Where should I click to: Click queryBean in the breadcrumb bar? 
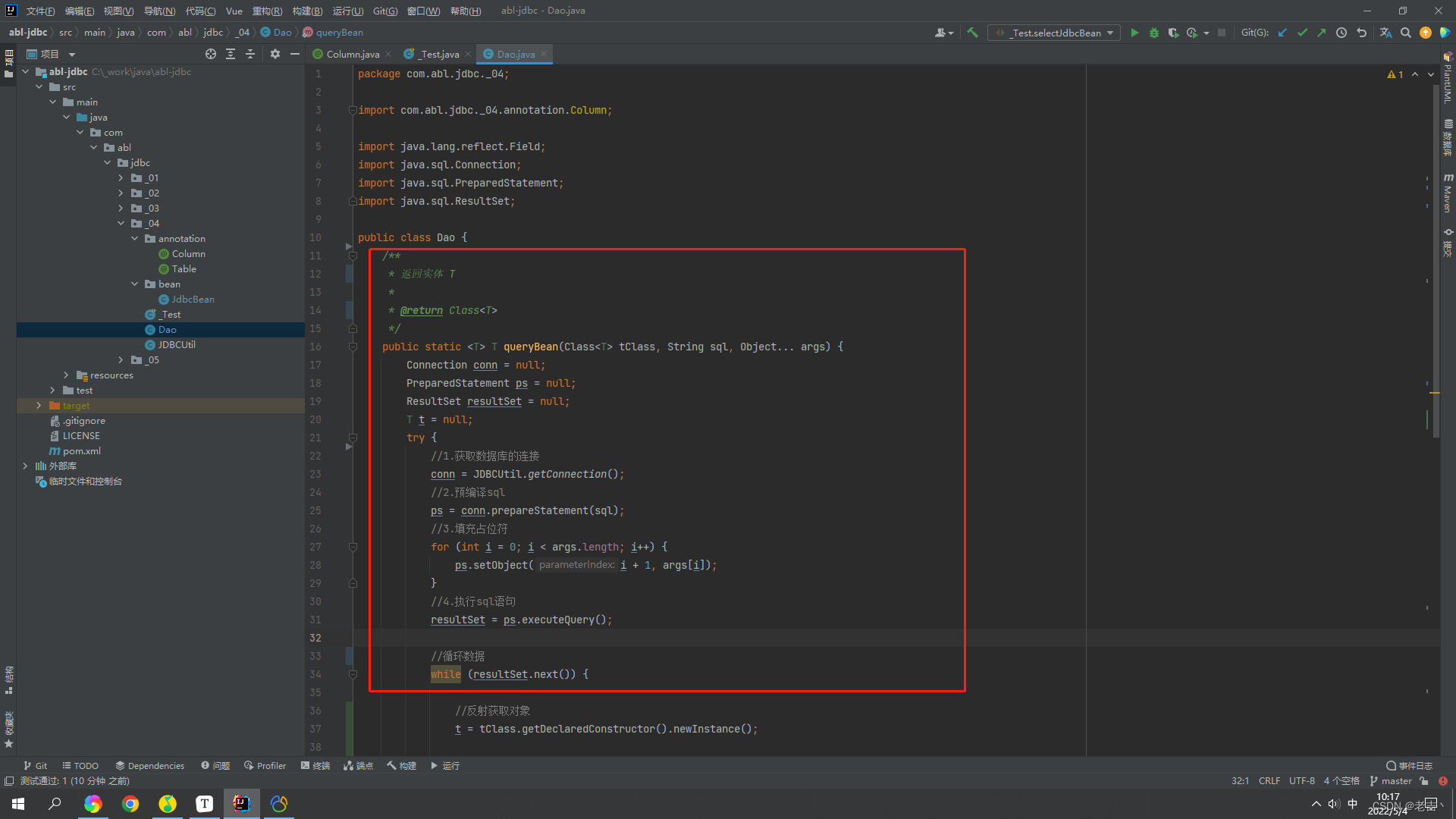pos(339,33)
